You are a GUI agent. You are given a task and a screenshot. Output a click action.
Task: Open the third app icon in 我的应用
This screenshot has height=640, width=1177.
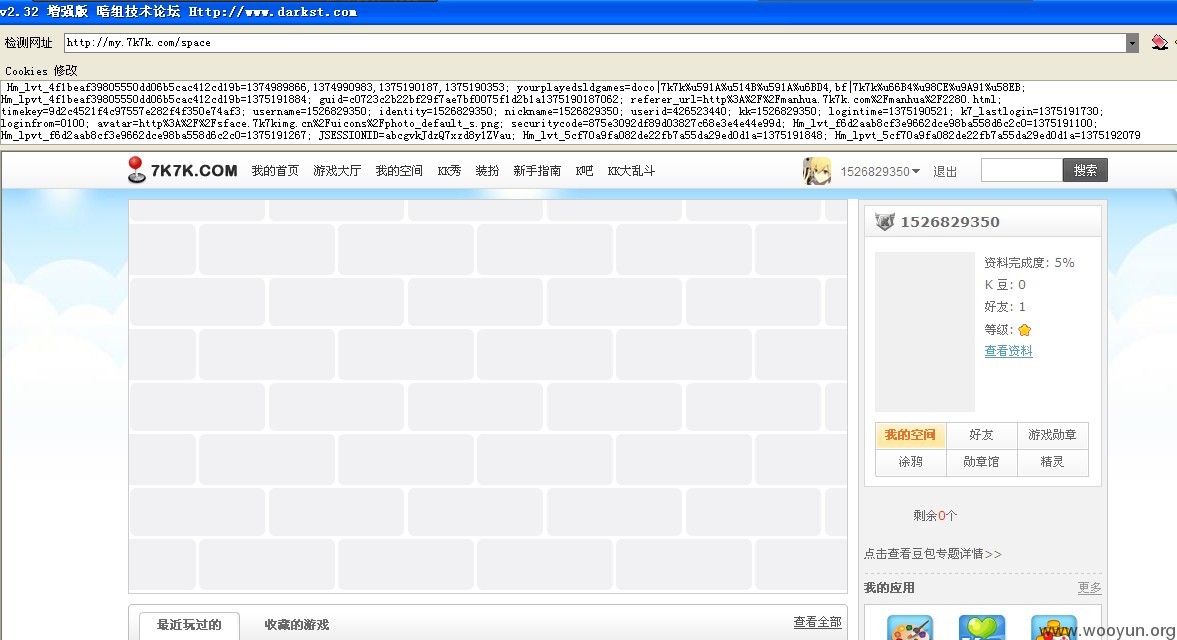pos(1054,628)
